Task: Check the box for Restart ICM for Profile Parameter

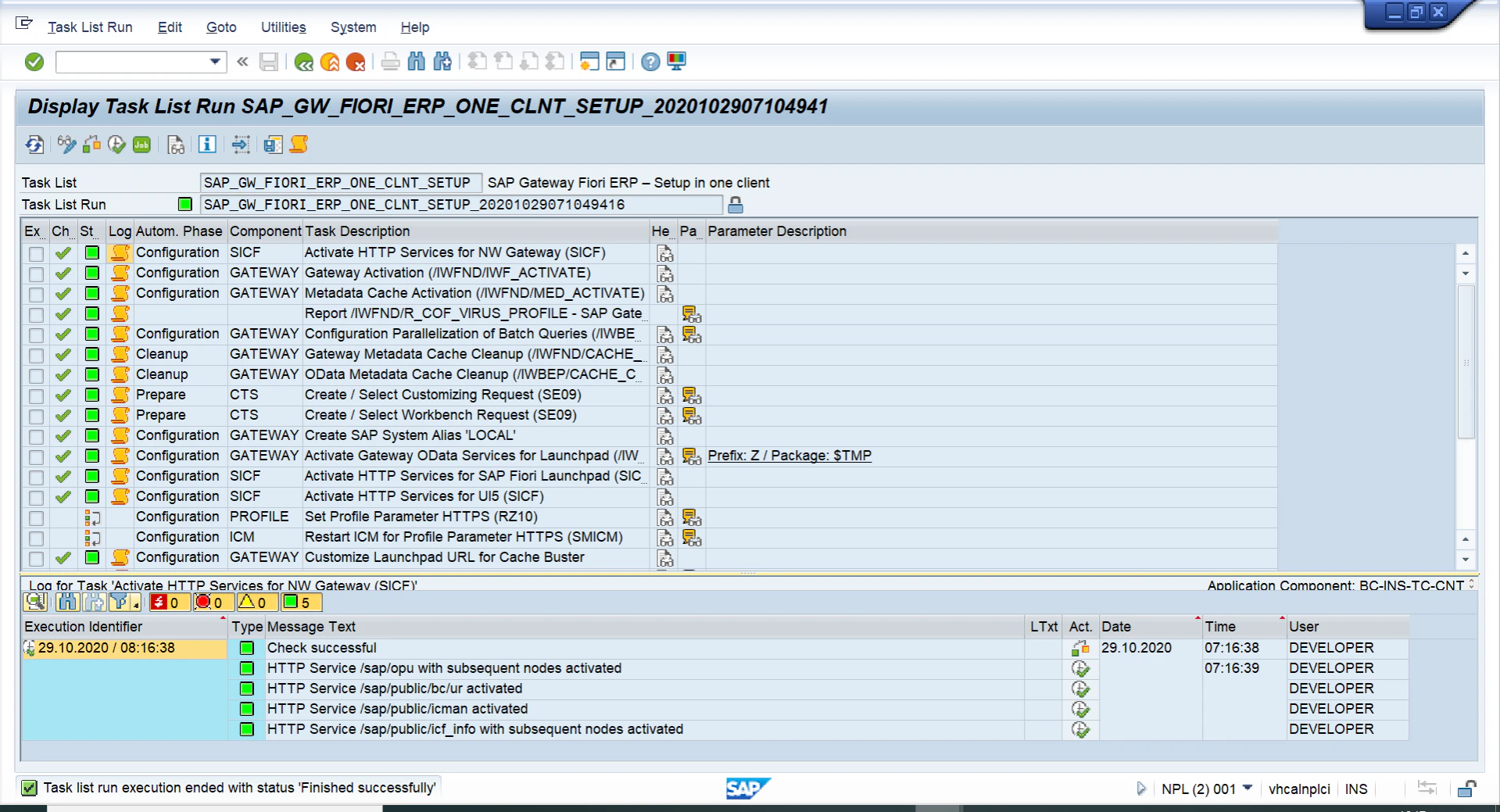Action: 36,538
